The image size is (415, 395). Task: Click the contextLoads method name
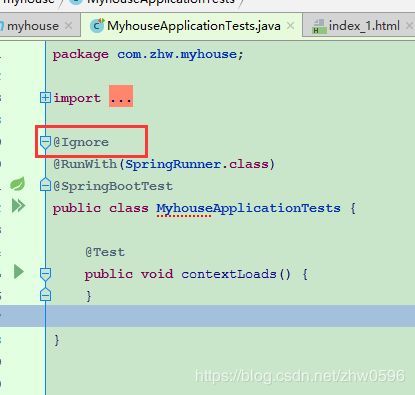pos(229,274)
